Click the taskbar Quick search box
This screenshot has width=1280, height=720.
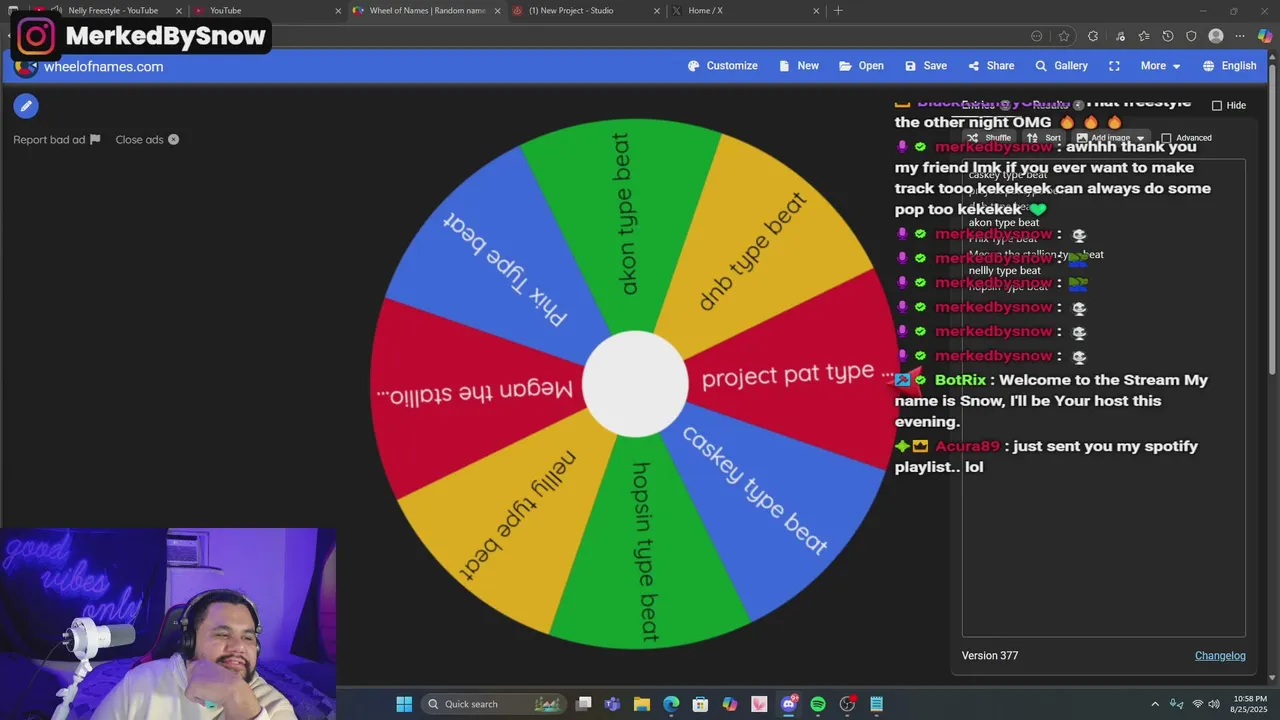tap(492, 704)
